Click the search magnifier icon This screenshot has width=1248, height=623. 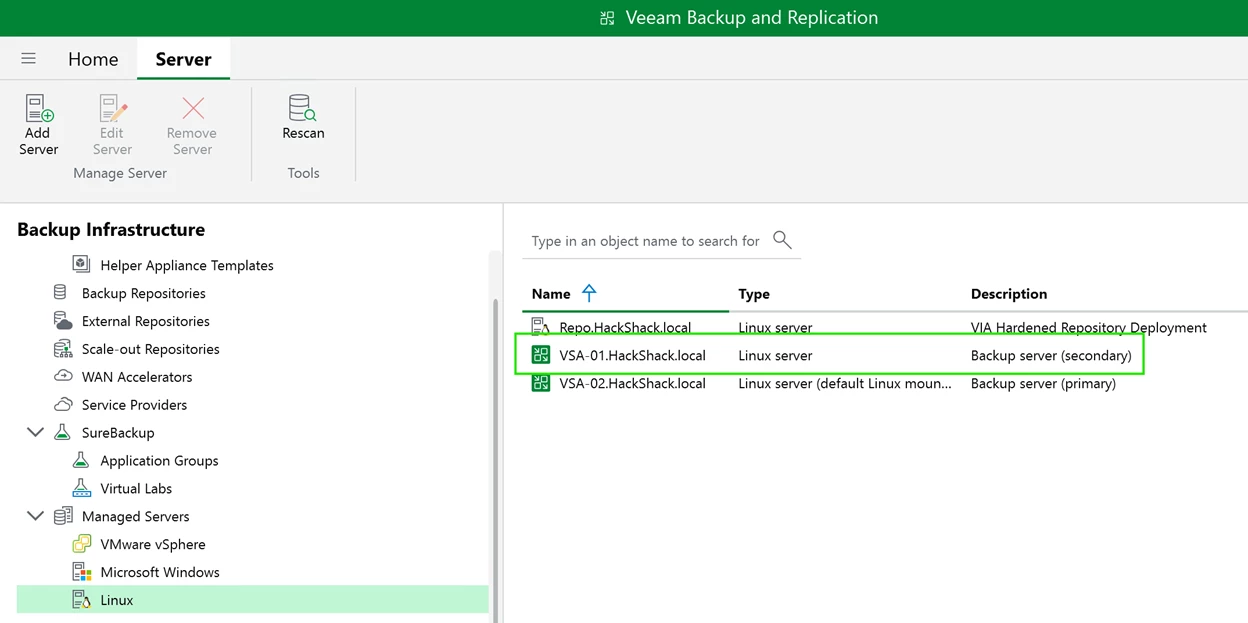[x=782, y=240]
